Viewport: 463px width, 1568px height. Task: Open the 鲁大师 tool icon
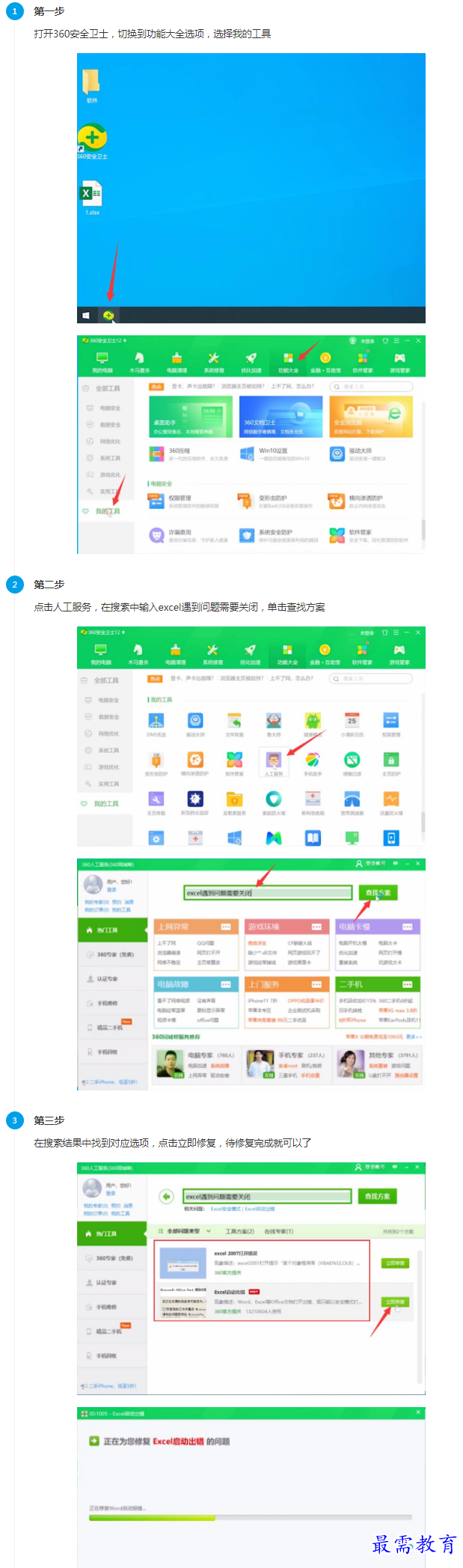274,721
